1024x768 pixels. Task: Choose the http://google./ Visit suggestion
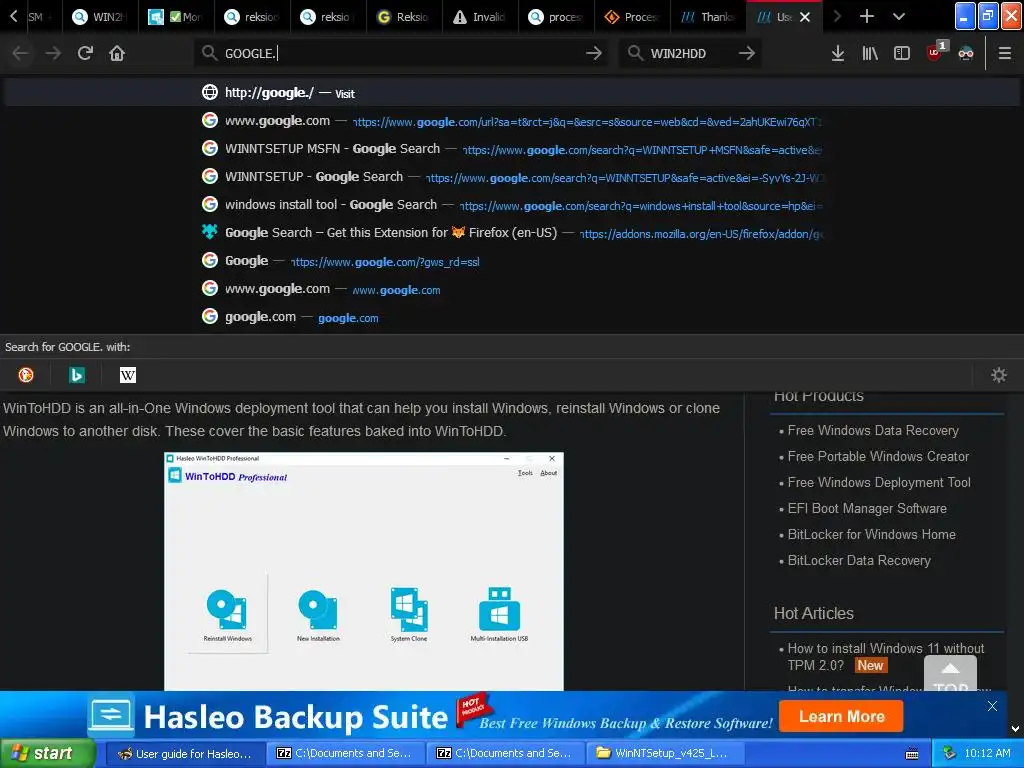tap(512, 93)
